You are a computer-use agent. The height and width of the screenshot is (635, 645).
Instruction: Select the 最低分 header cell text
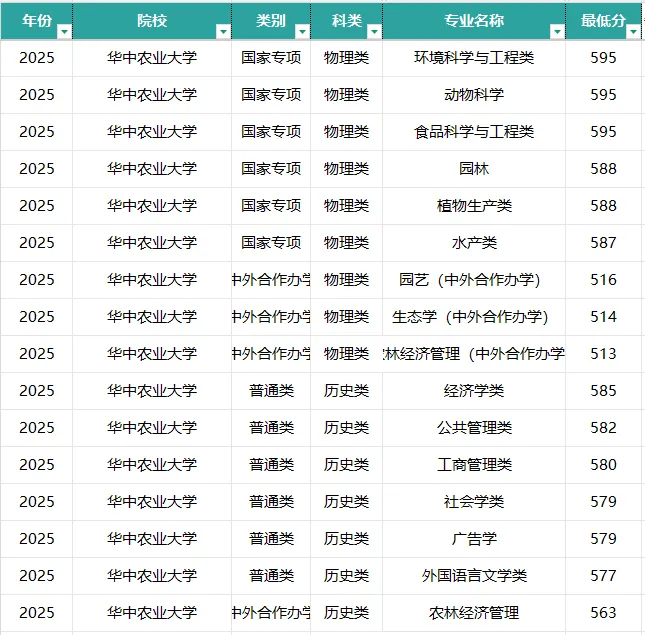603,21
